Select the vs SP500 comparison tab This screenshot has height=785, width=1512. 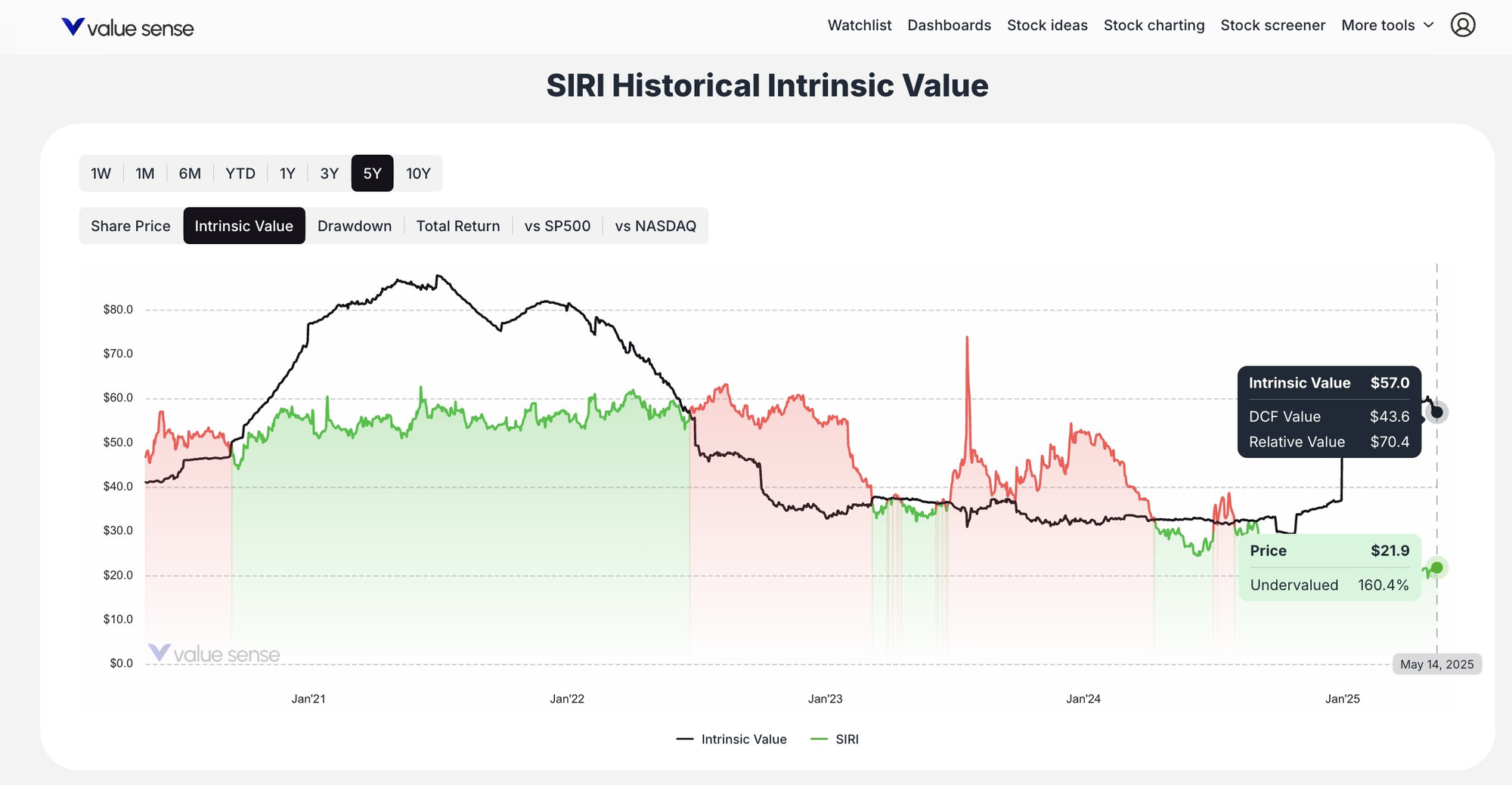[x=558, y=225]
